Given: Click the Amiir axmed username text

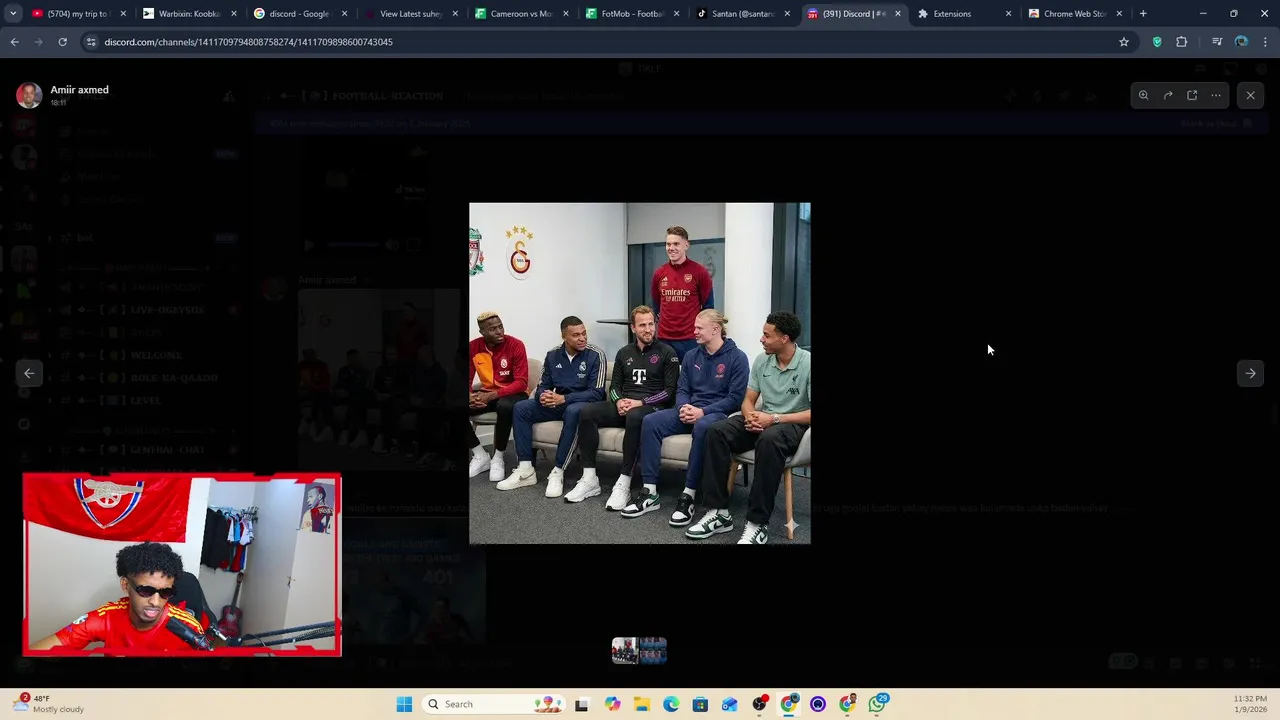Looking at the screenshot, I should 80,90.
